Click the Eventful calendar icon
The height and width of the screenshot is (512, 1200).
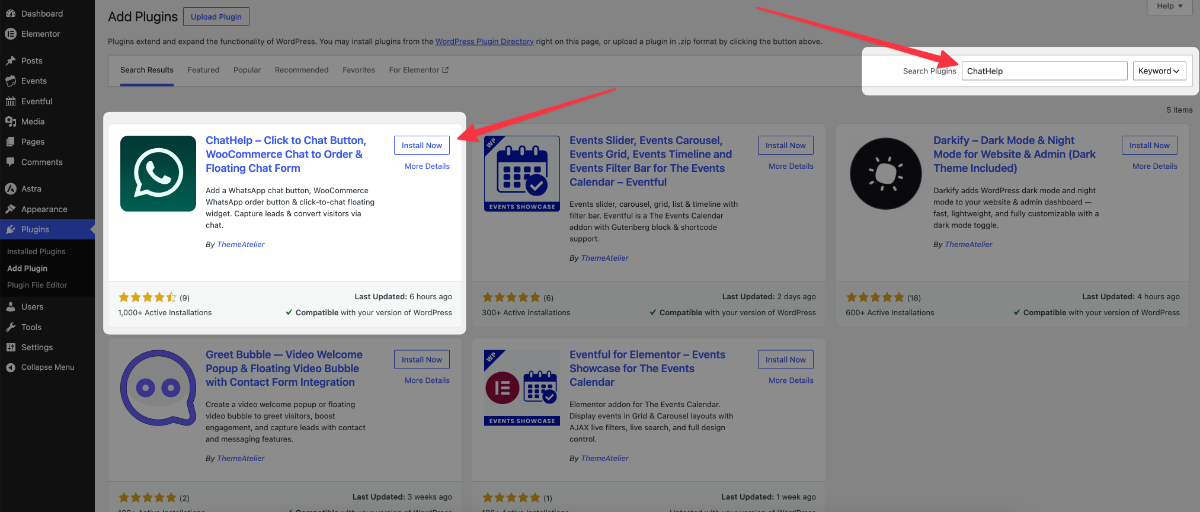coord(10,101)
